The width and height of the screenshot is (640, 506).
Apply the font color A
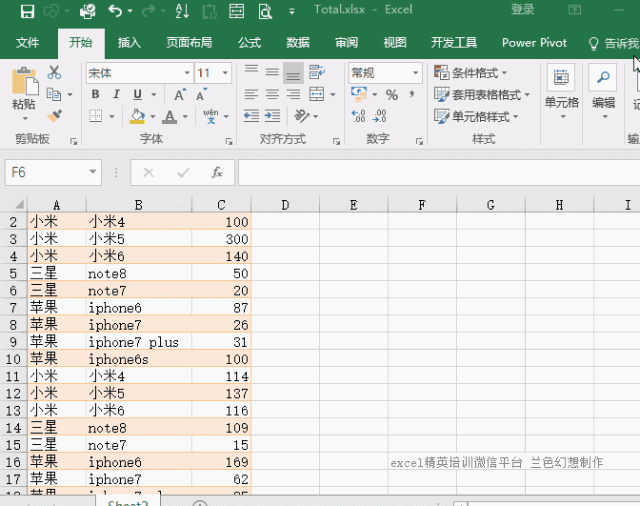[x=169, y=116]
